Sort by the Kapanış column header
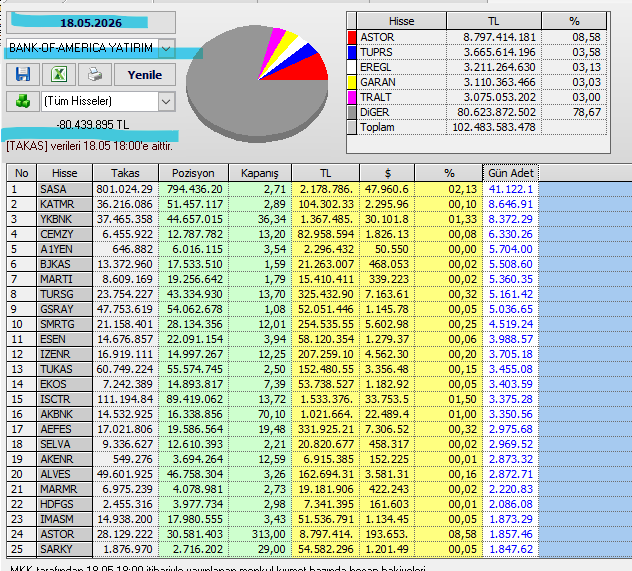The height and width of the screenshot is (571, 632). (x=260, y=173)
